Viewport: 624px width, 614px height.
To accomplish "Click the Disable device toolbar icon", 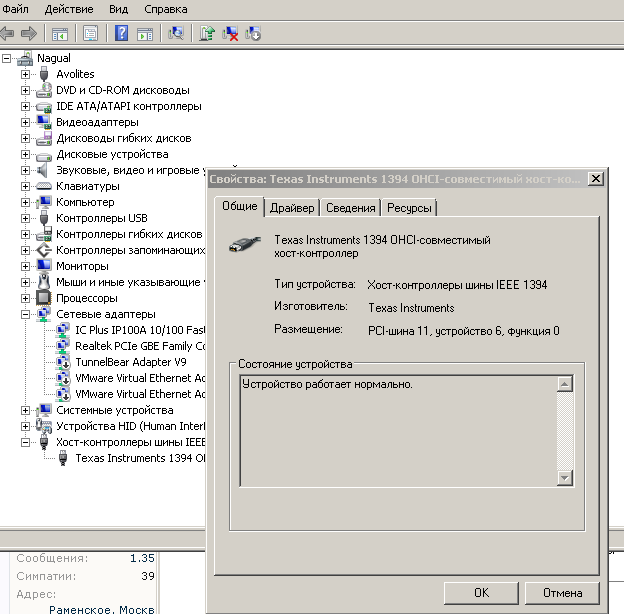I will 253,34.
